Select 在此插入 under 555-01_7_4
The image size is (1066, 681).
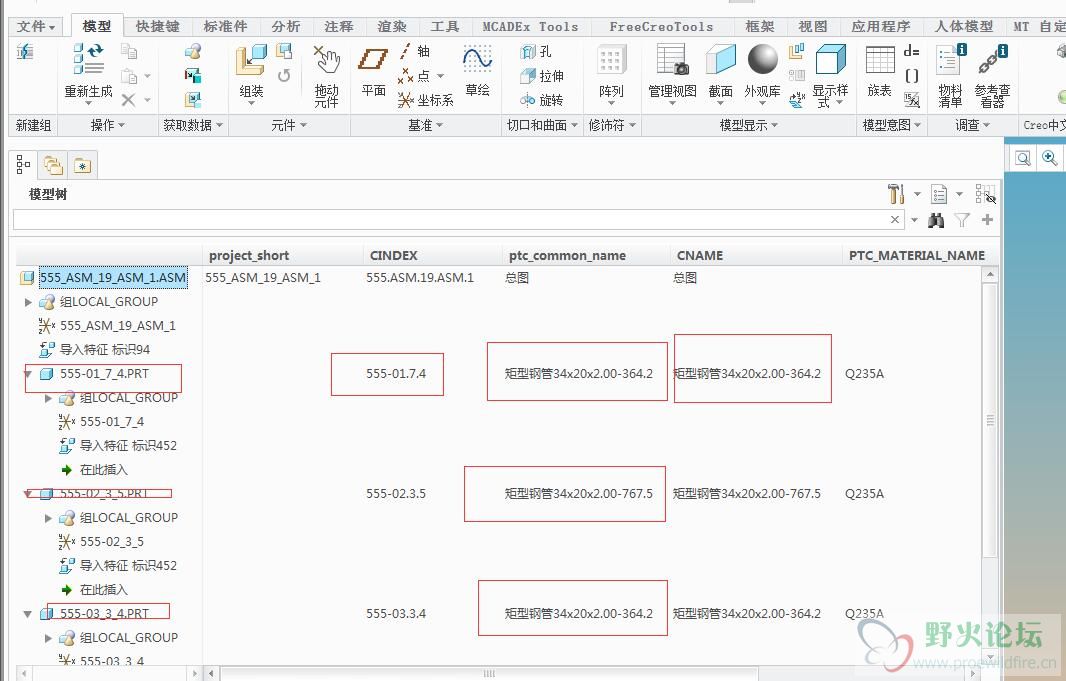(x=103, y=470)
